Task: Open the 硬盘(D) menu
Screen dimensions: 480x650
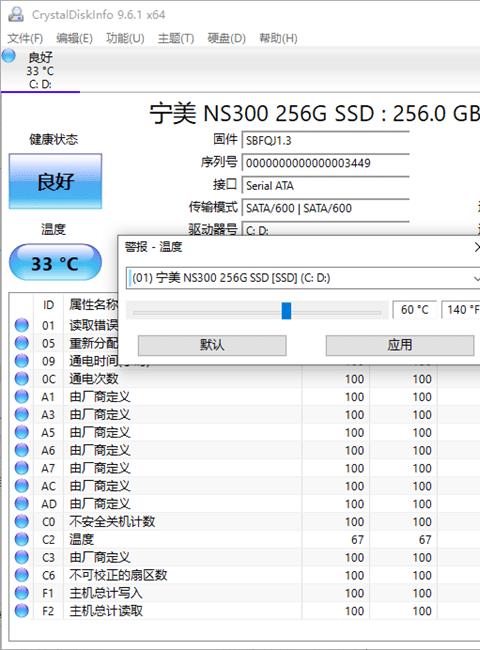Action: click(226, 39)
